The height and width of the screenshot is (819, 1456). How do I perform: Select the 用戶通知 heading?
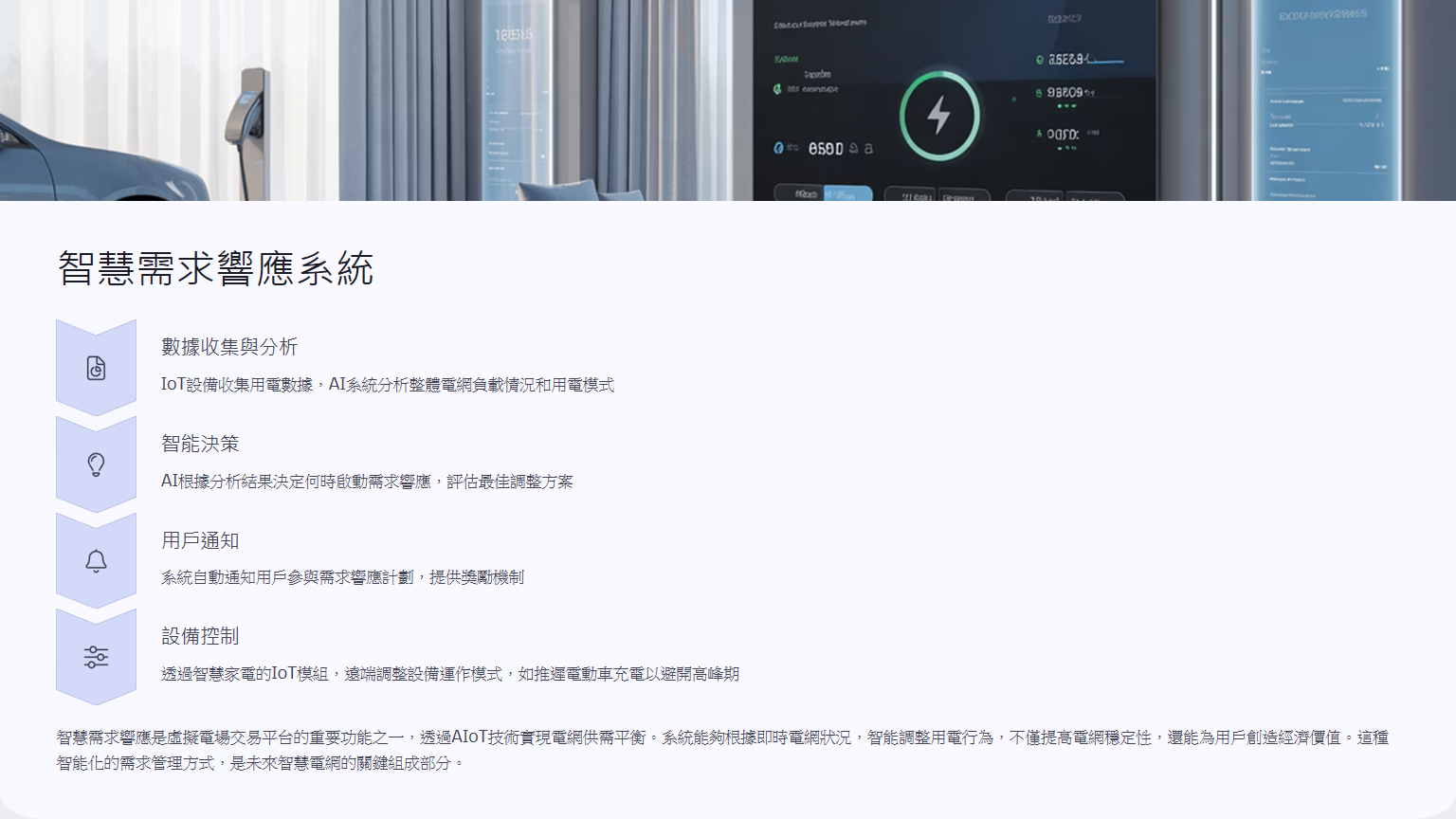200,540
